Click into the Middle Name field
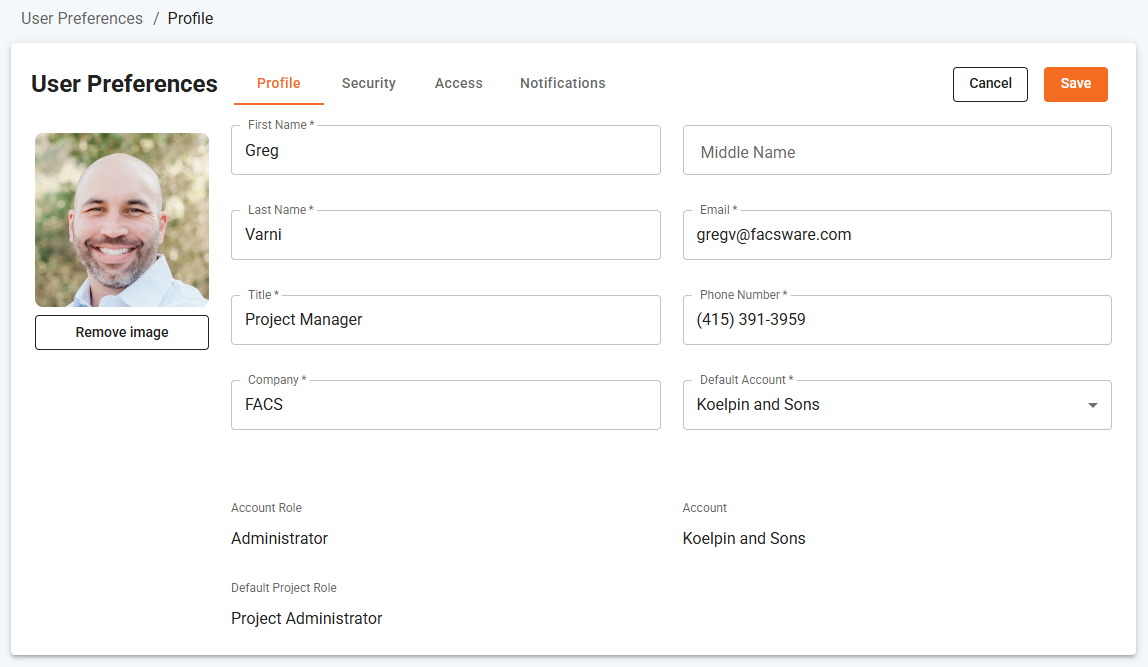 pos(897,150)
